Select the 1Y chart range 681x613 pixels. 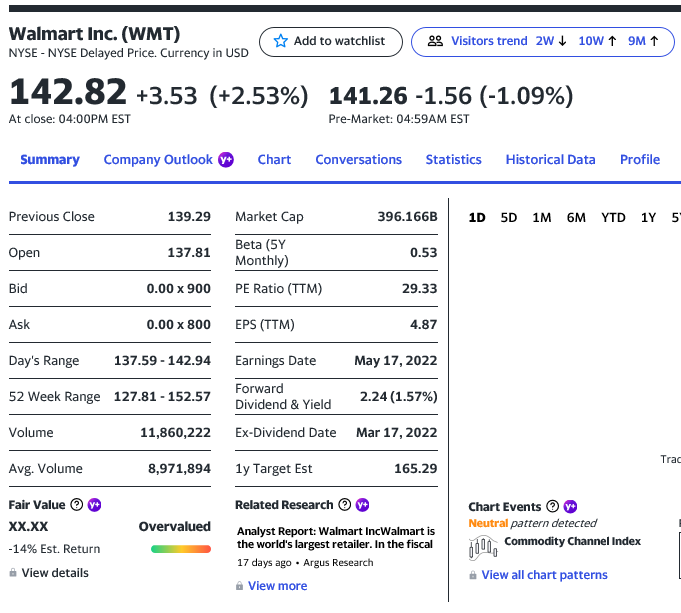click(648, 218)
